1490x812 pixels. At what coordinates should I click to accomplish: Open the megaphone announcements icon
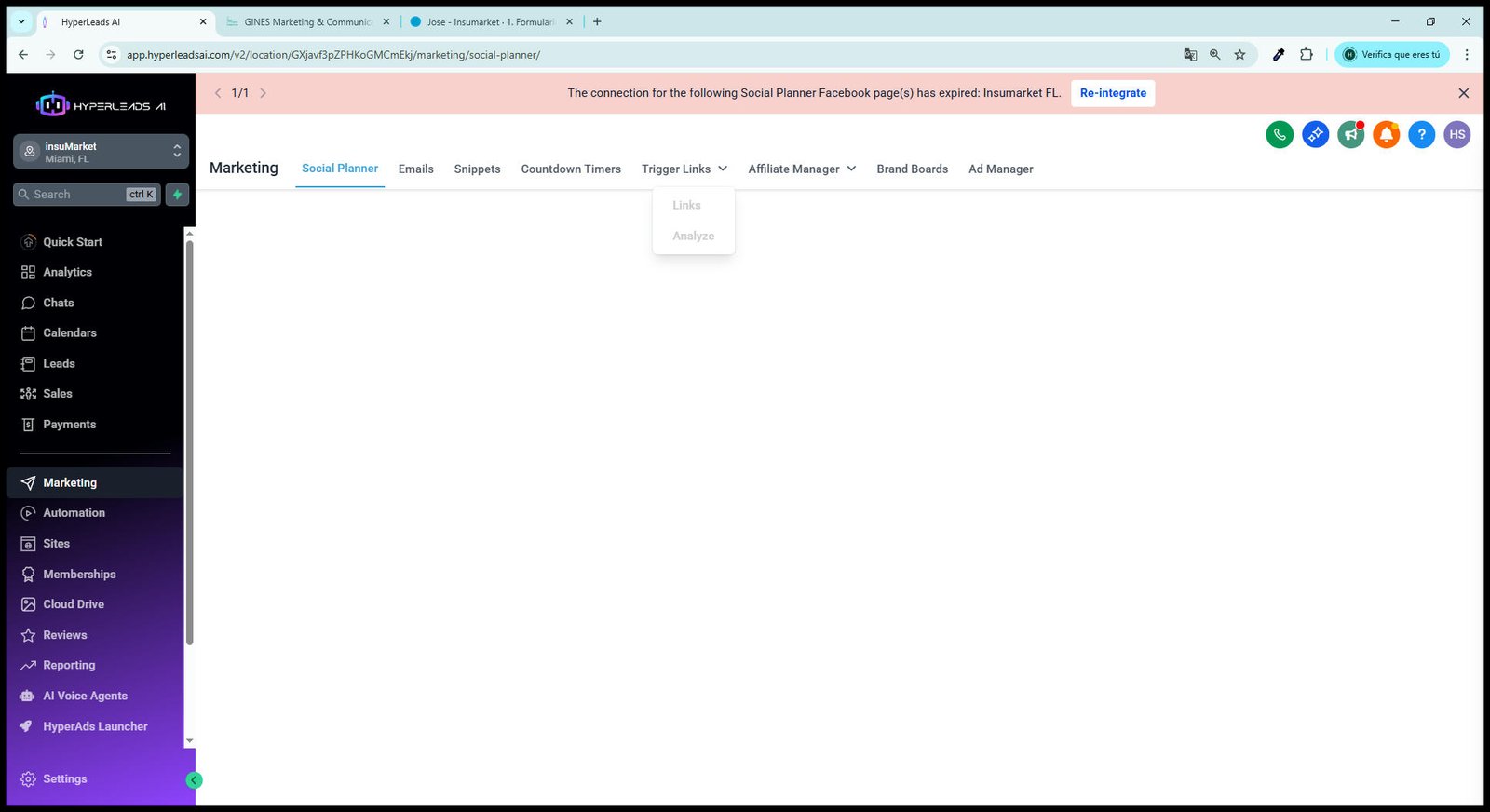click(x=1350, y=135)
